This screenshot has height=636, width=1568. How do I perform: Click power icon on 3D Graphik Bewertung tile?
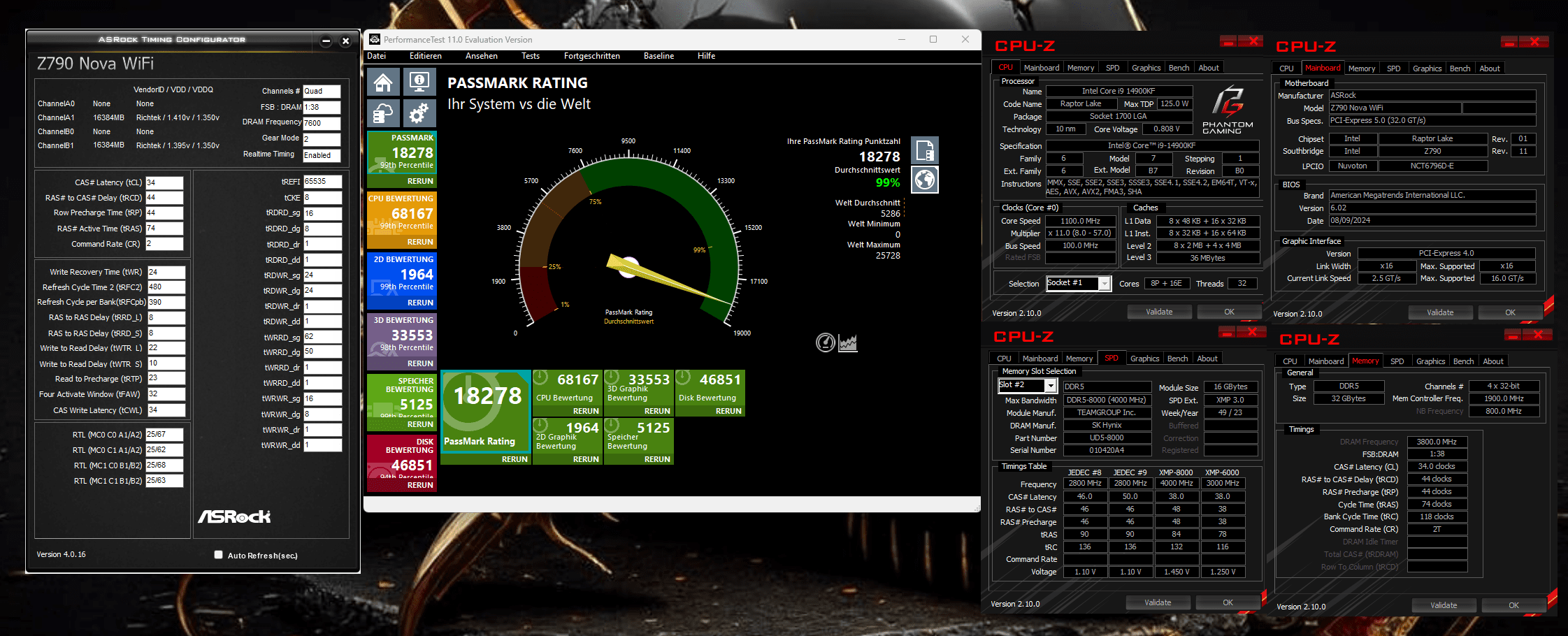(x=612, y=378)
